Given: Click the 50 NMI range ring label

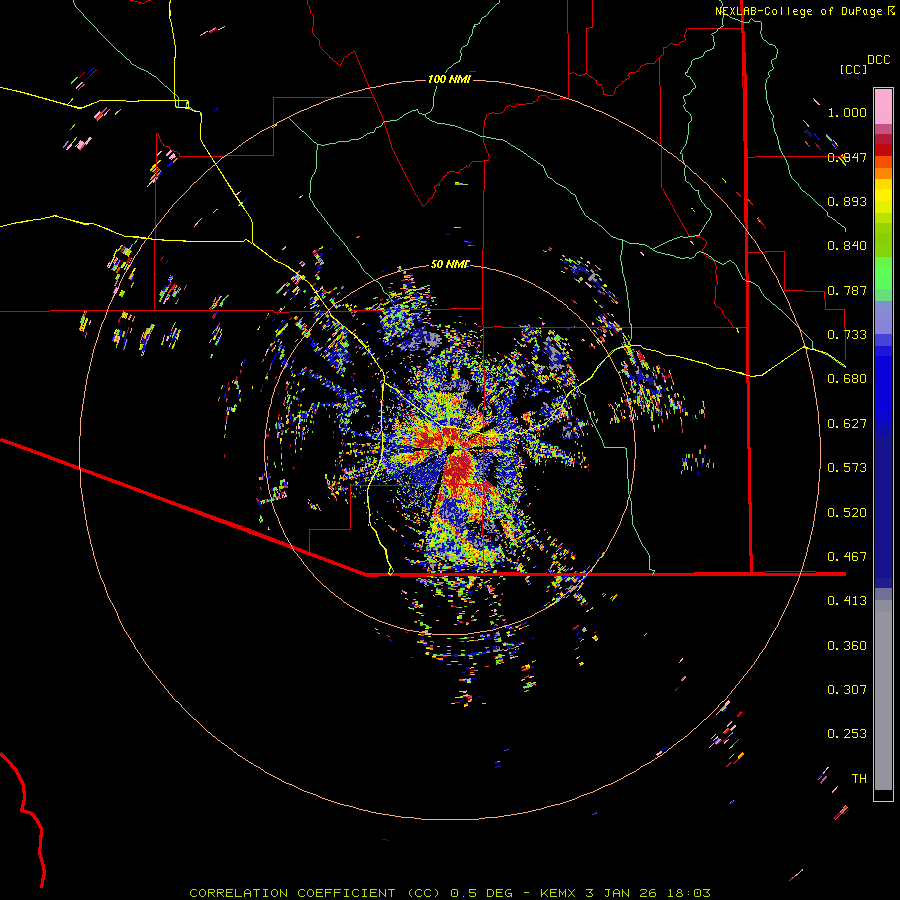Looking at the screenshot, I should [450, 264].
